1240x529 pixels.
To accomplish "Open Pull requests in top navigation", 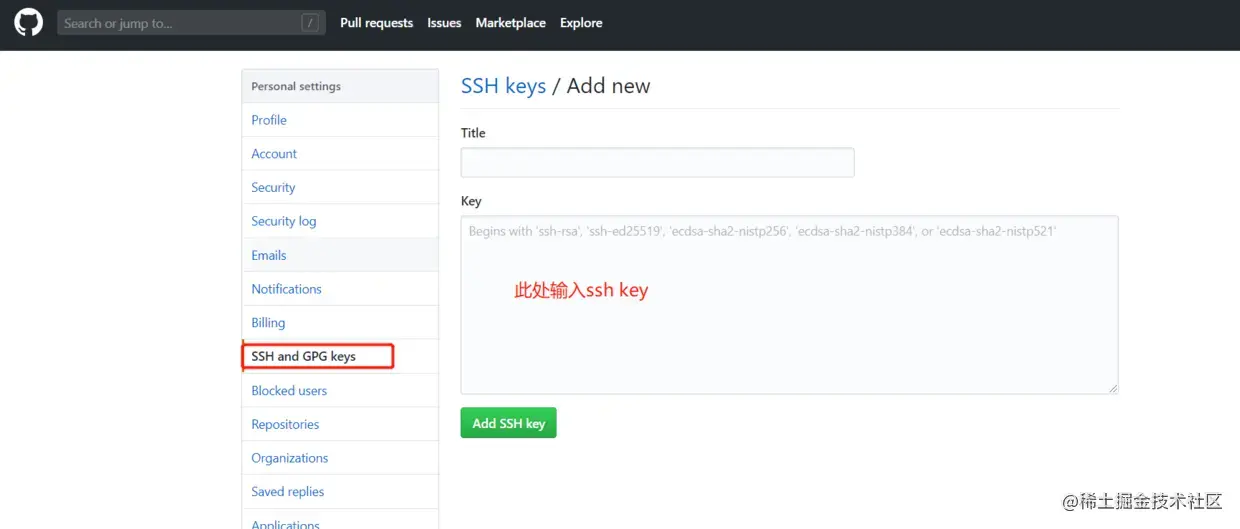I will click(376, 23).
